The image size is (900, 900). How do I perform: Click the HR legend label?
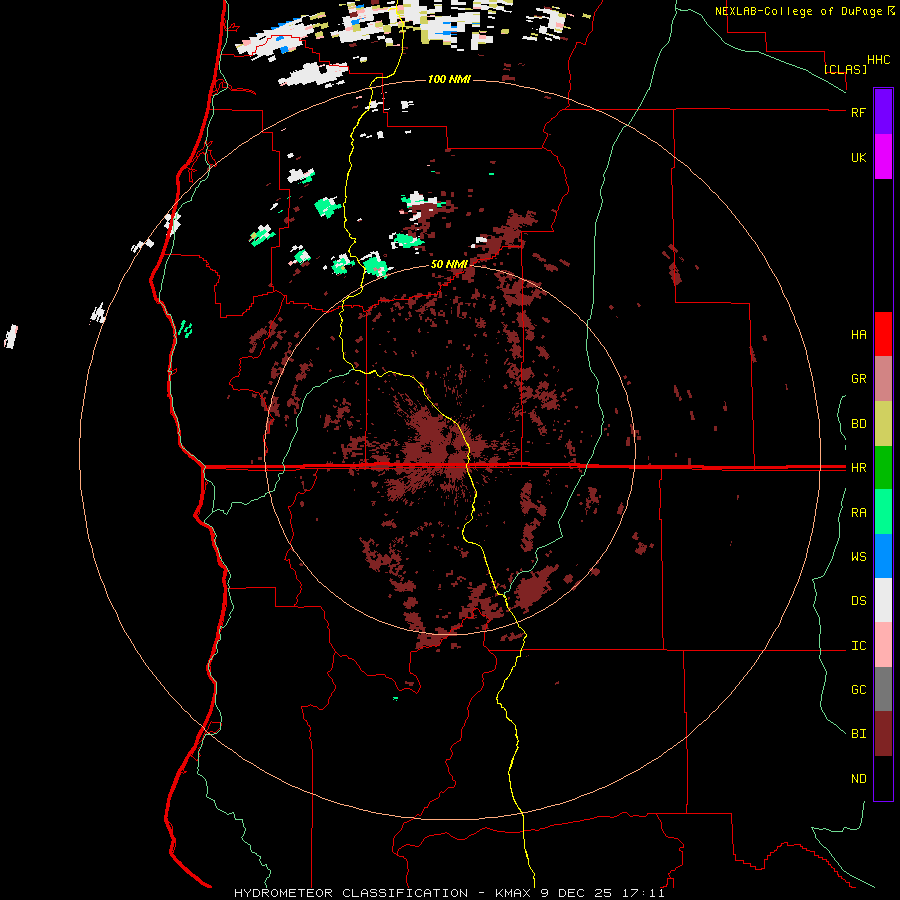(858, 468)
